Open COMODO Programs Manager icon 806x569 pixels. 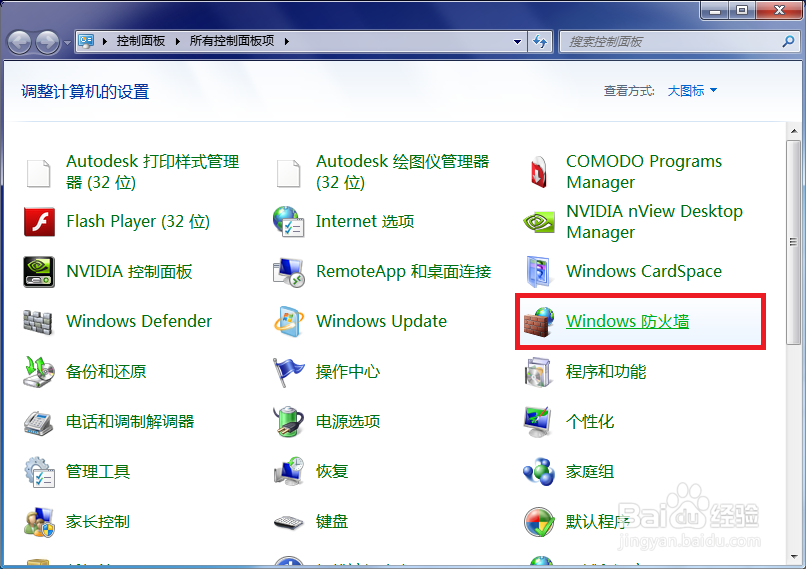pyautogui.click(x=538, y=172)
